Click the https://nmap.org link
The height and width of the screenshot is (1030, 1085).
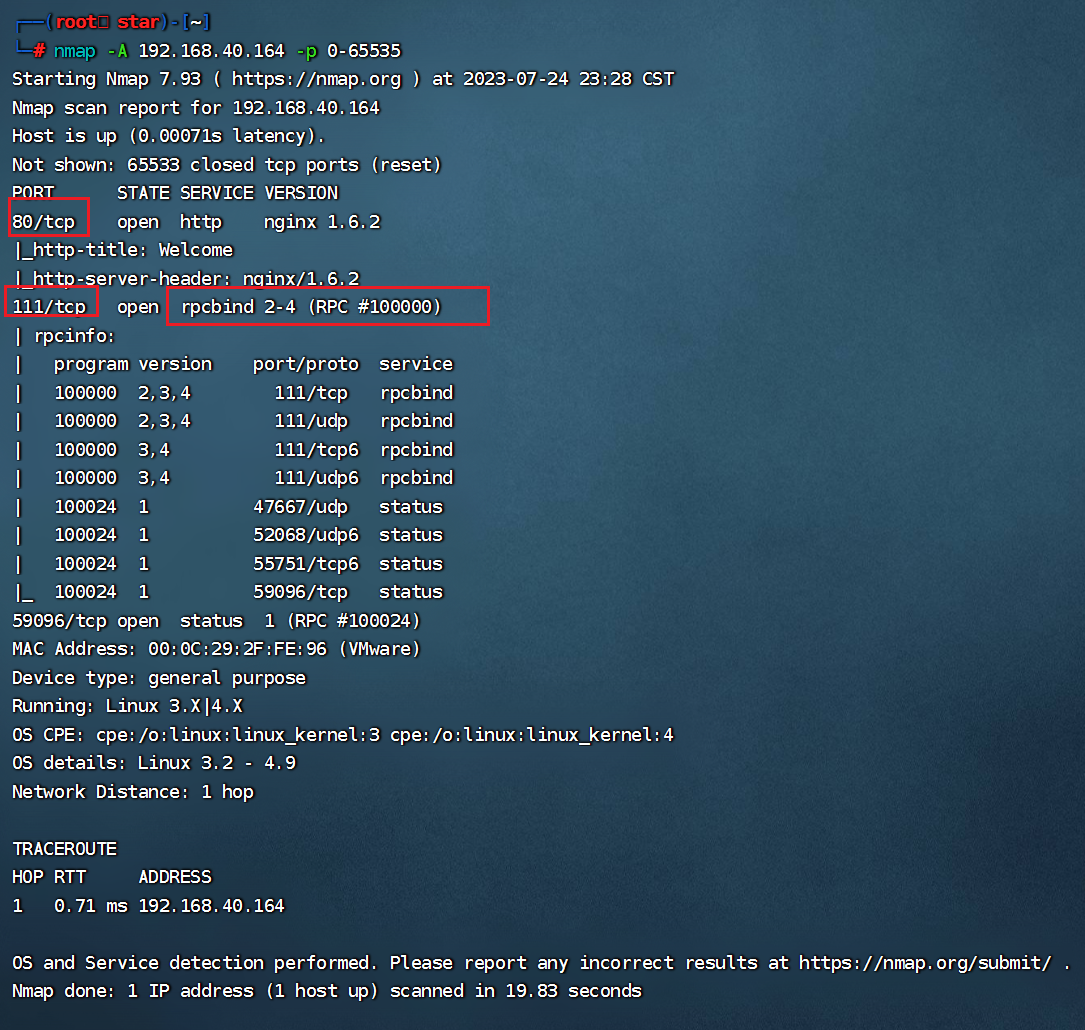point(316,80)
